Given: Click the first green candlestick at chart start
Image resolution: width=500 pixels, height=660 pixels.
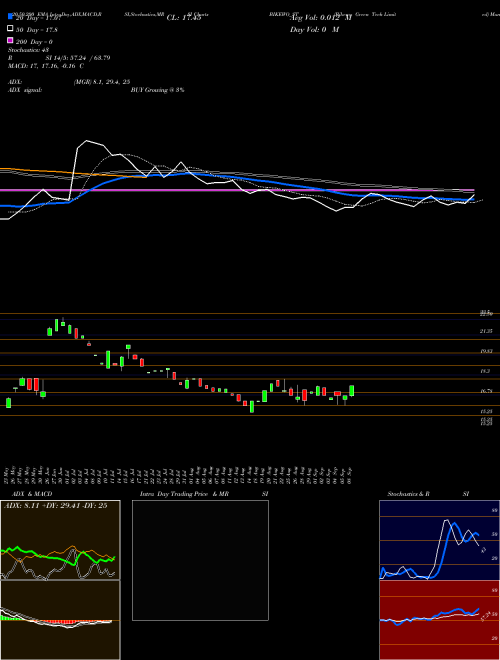Looking at the screenshot, I should [x=8, y=403].
